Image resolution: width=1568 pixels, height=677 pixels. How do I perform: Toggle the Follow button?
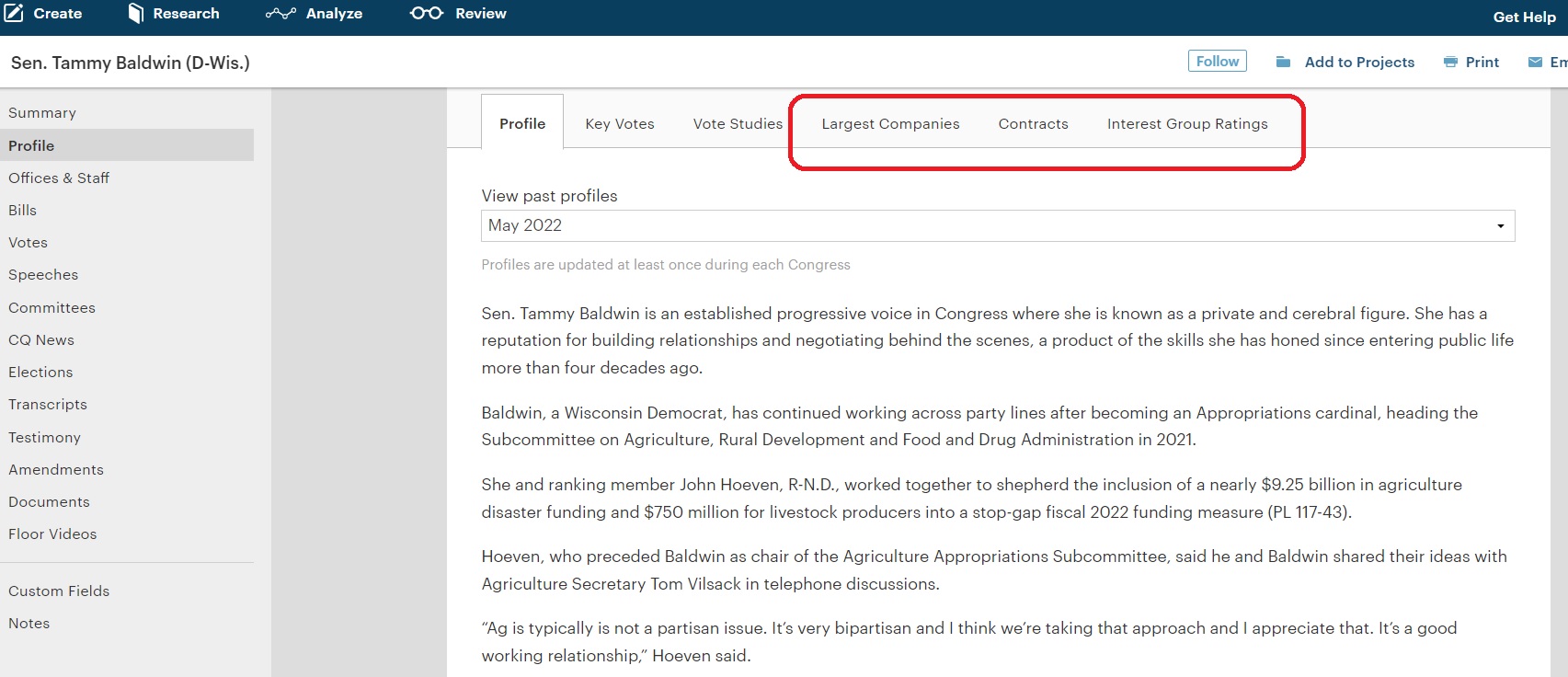(x=1217, y=61)
